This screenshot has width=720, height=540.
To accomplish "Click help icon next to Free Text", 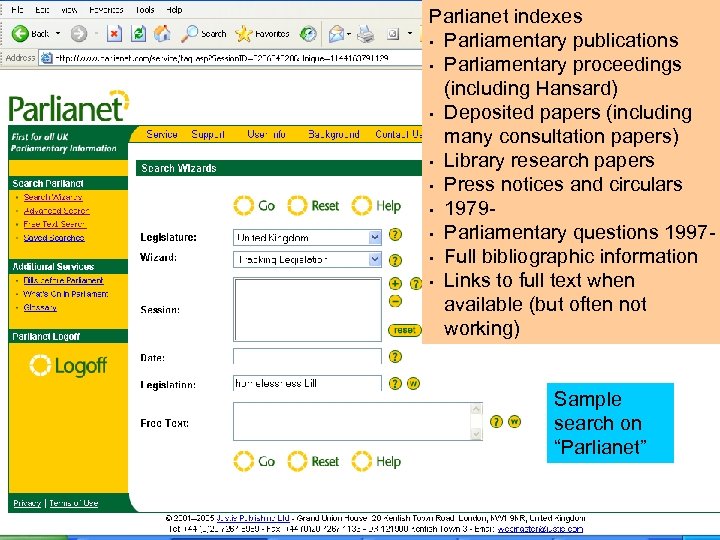I will pyautogui.click(x=496, y=422).
